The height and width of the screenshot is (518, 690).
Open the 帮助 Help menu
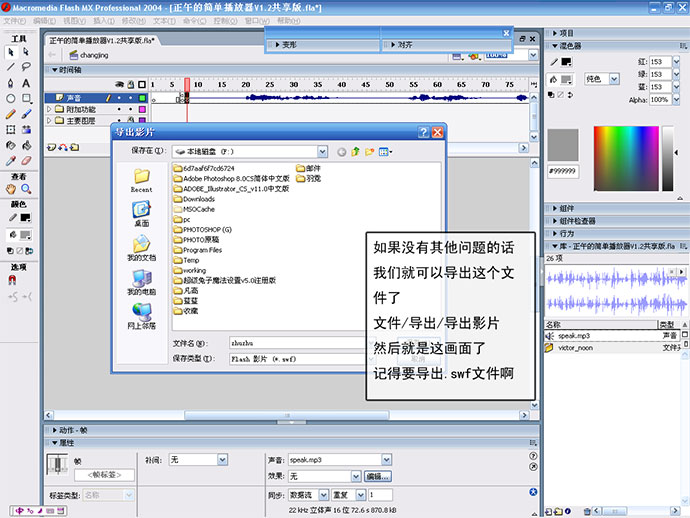[289, 21]
